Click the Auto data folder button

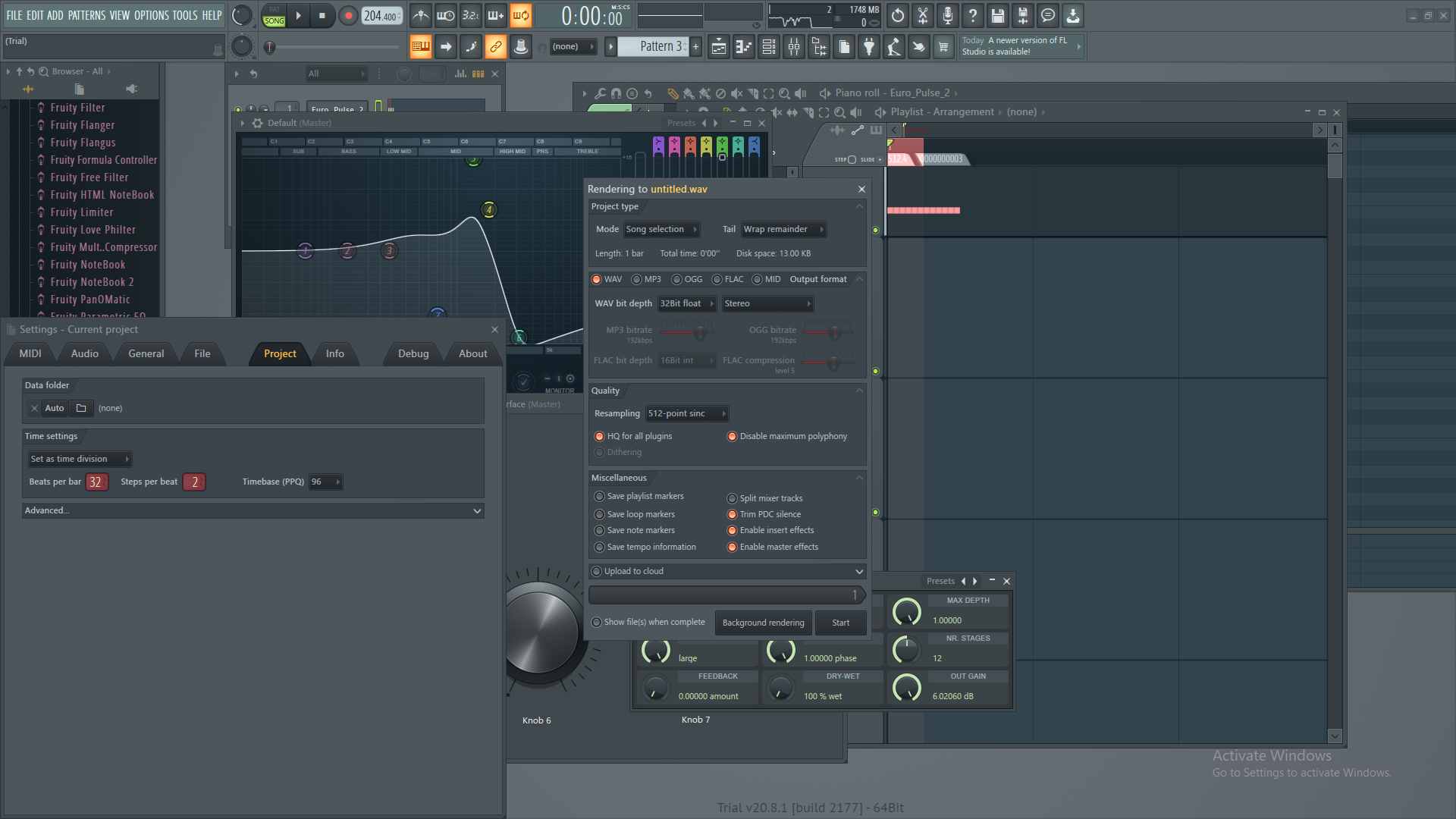click(55, 408)
